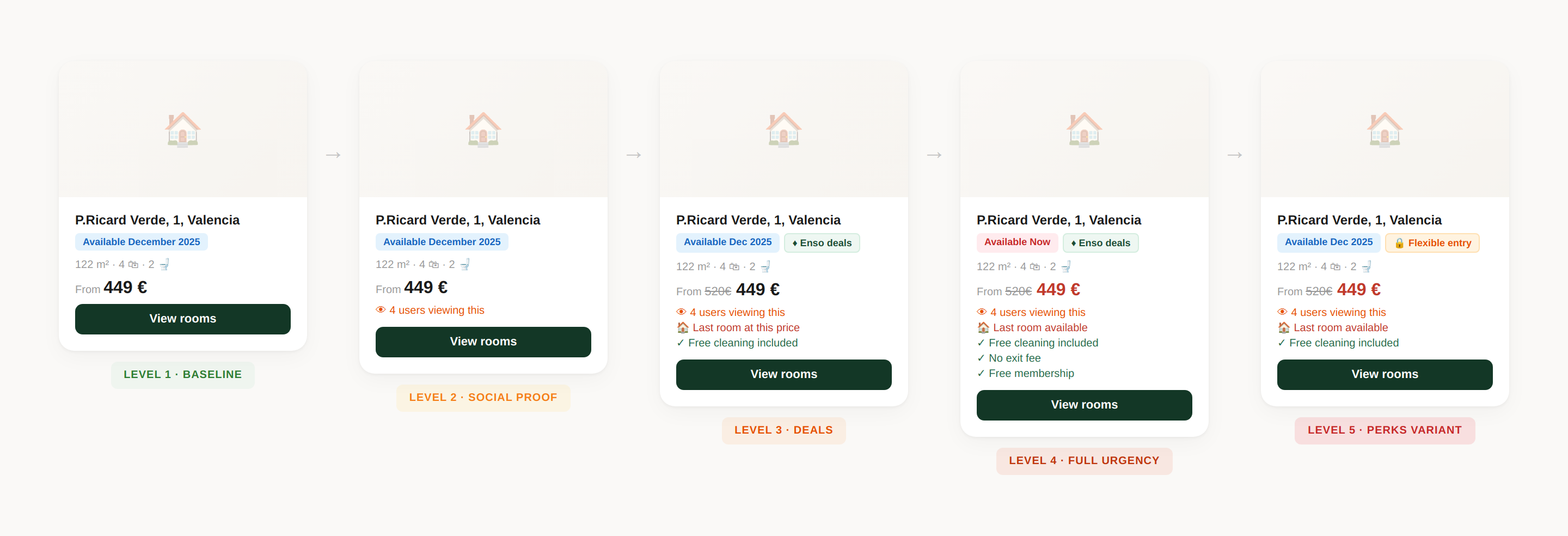Expand the arrow between Level 1 and Level 2
The width and height of the screenshot is (1568, 536).
coord(334,154)
